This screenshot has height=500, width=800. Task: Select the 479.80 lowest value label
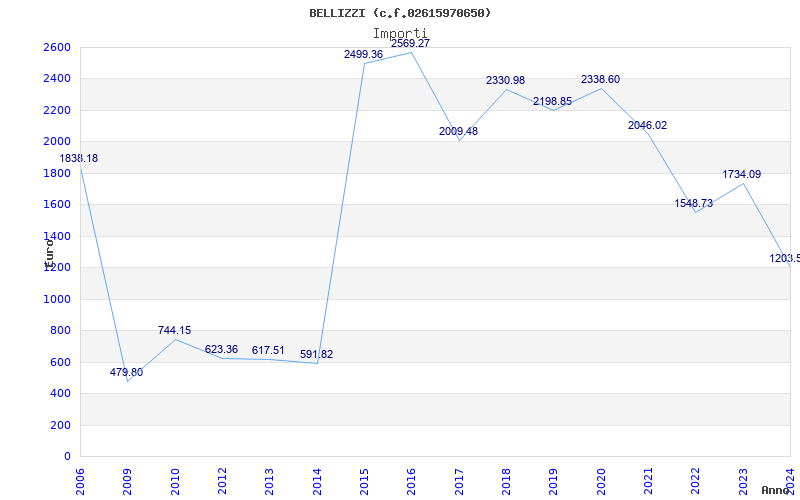pos(126,372)
